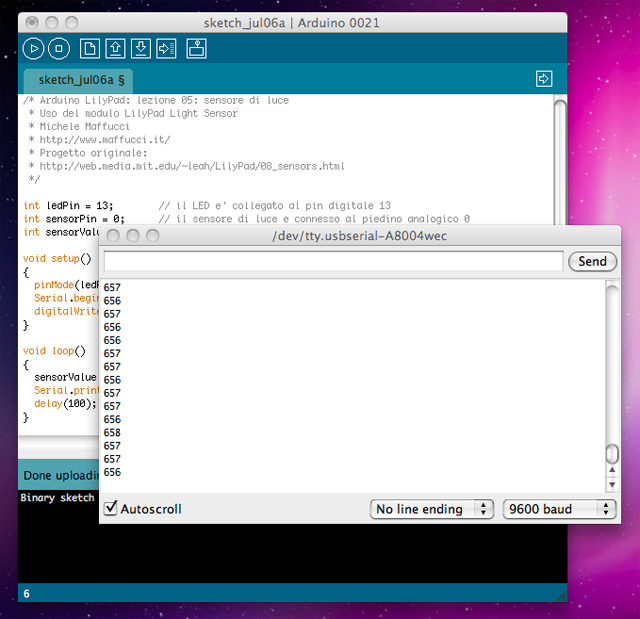The width and height of the screenshot is (640, 619).
Task: Click serial monitor scrollbar down arrow
Action: [612, 485]
